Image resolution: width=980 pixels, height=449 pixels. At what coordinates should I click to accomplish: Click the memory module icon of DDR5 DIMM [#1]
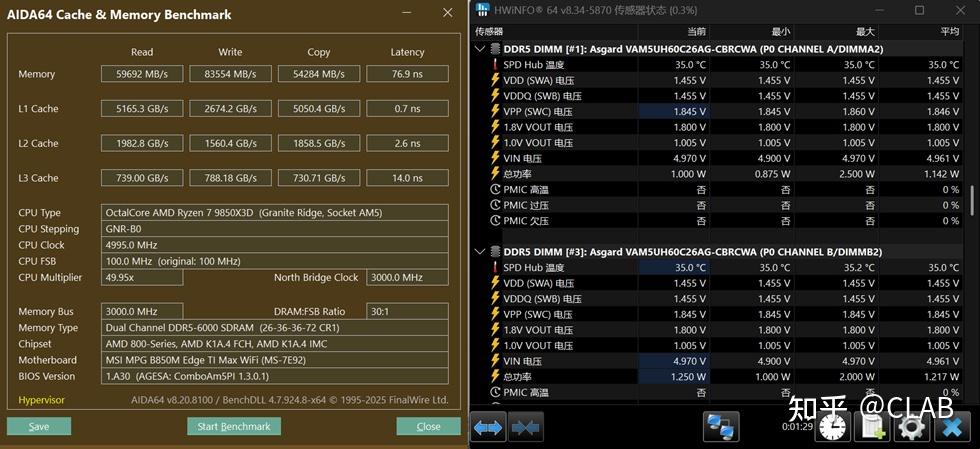click(495, 49)
